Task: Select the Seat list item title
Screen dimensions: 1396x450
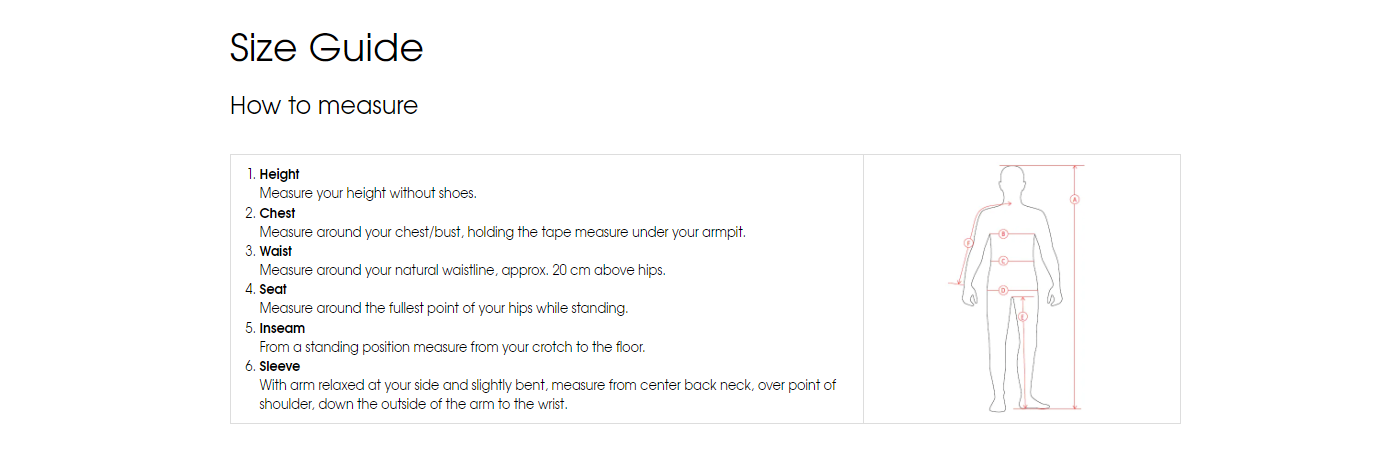Action: pyautogui.click(x=273, y=290)
